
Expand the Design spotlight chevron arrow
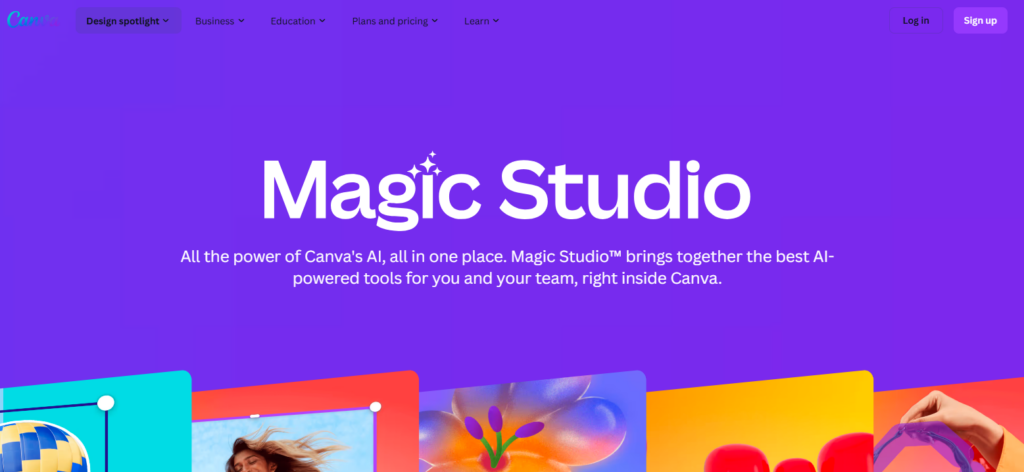pyautogui.click(x=166, y=21)
